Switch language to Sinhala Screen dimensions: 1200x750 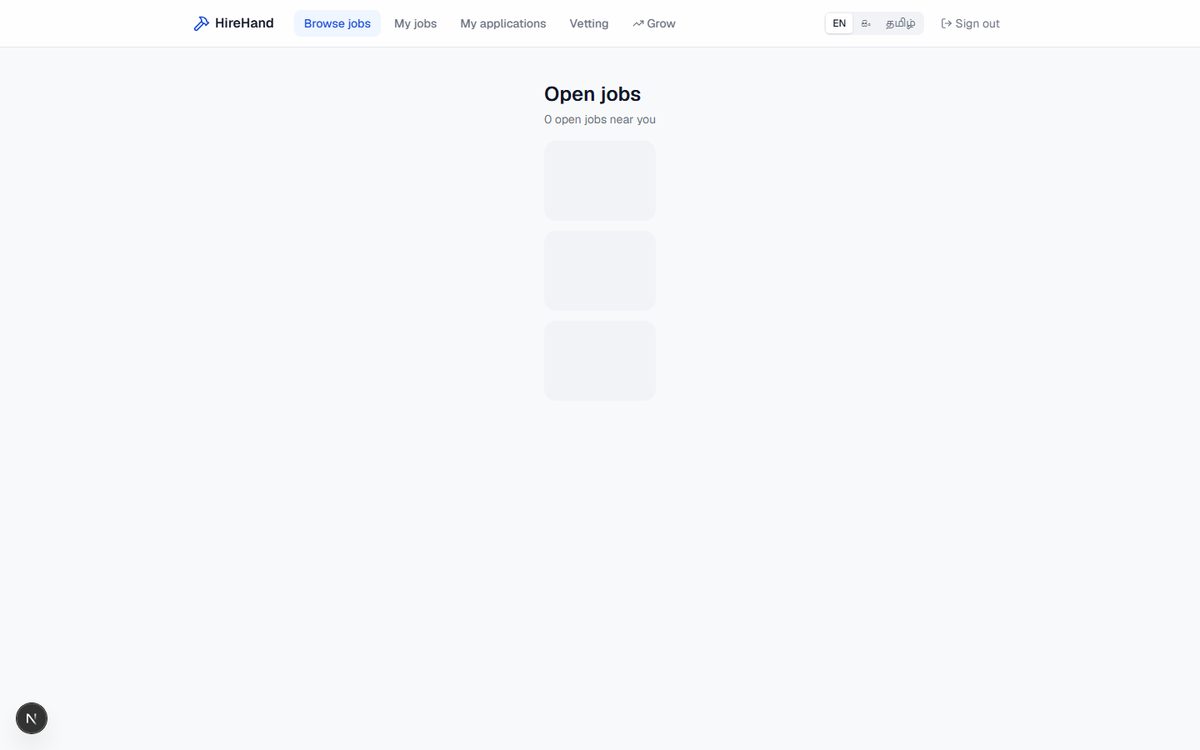(866, 23)
